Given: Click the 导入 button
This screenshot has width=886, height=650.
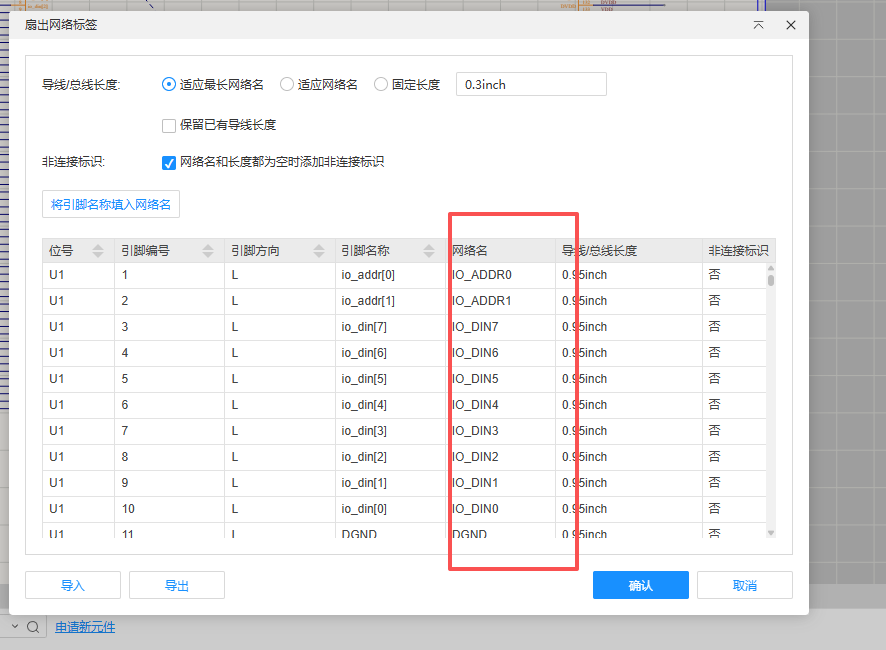Looking at the screenshot, I should click(73, 585).
